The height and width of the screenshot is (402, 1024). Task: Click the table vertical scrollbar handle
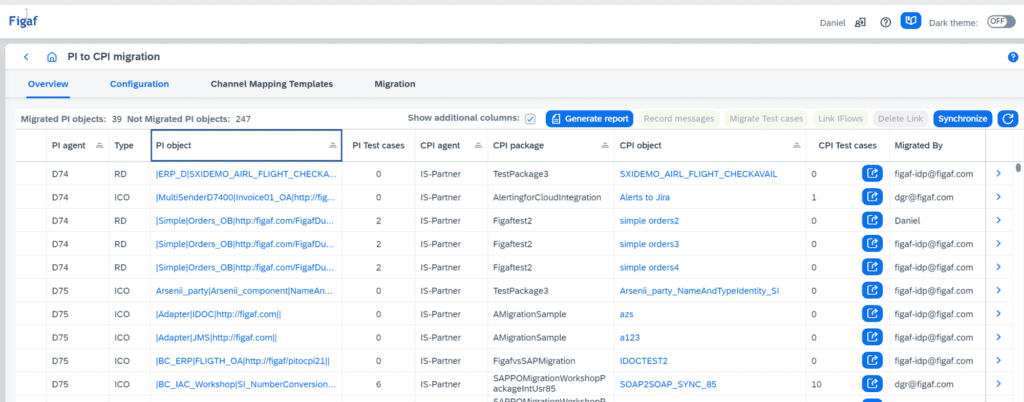tap(1019, 168)
